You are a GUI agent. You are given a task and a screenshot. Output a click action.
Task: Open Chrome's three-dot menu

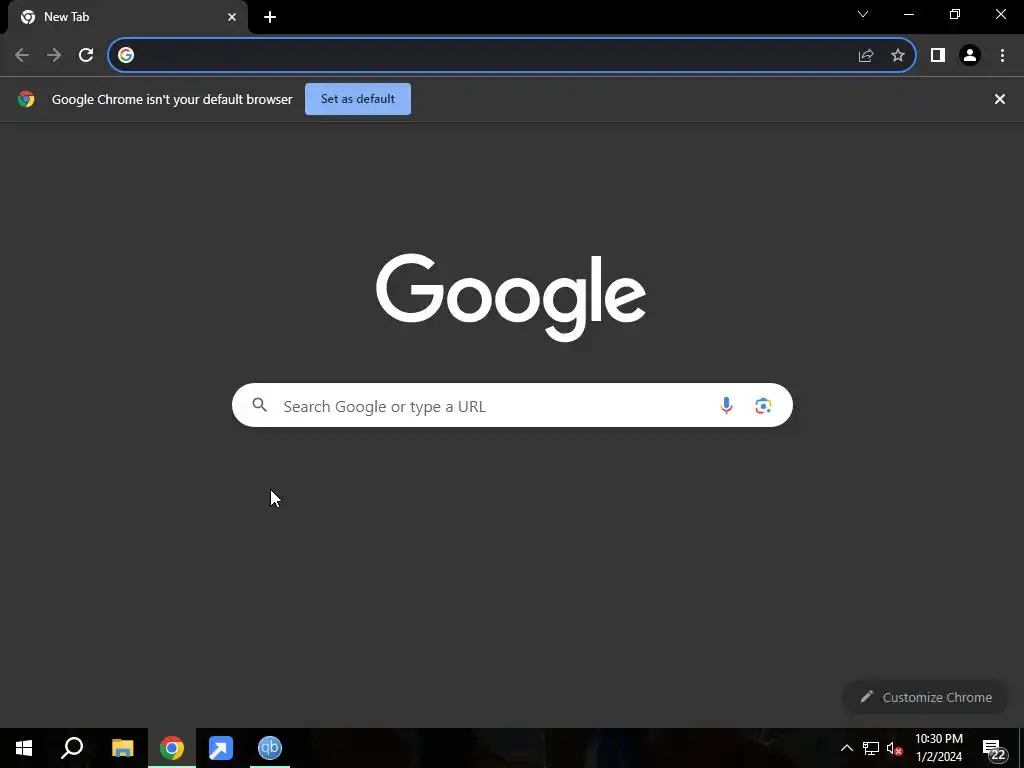[1002, 56]
